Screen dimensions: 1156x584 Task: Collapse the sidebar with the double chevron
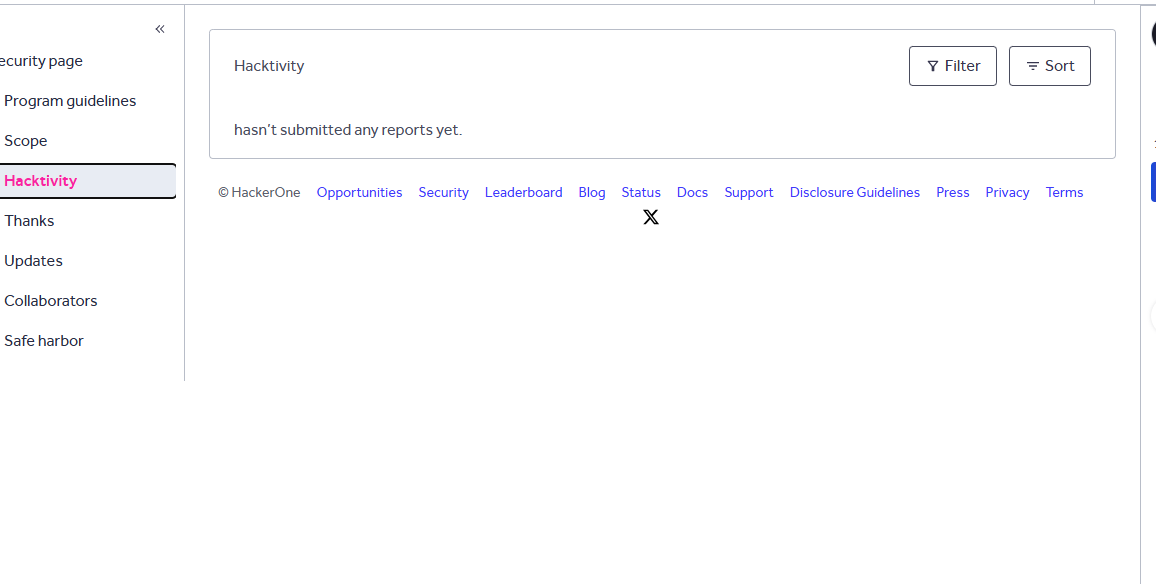pyautogui.click(x=160, y=29)
